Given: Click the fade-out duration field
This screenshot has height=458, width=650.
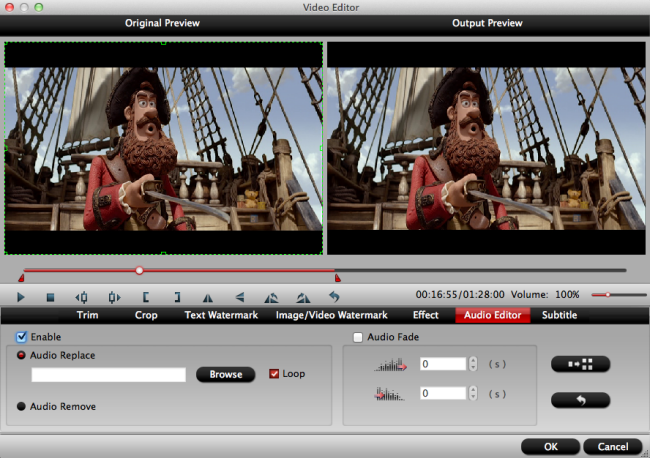Looking at the screenshot, I should coord(443,393).
